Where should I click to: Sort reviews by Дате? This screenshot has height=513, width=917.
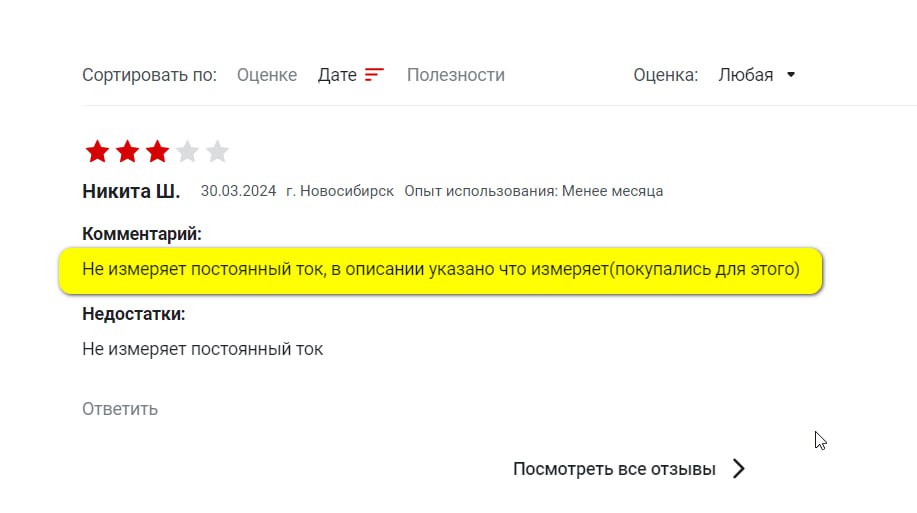[337, 75]
